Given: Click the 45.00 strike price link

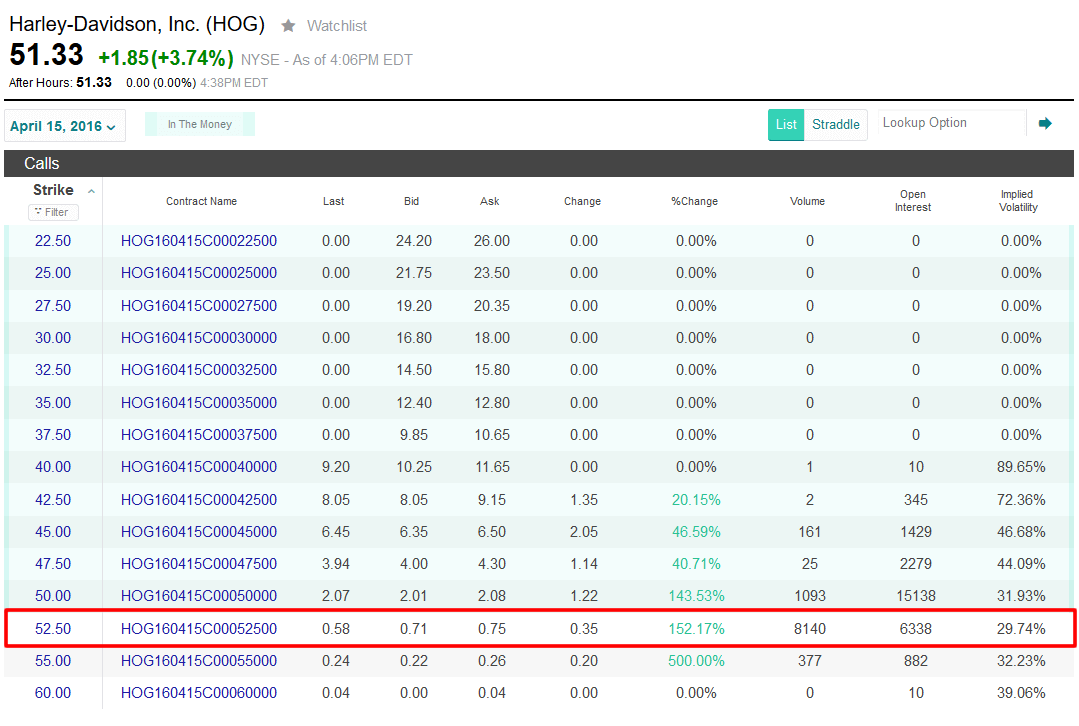Looking at the screenshot, I should pyautogui.click(x=53, y=532).
